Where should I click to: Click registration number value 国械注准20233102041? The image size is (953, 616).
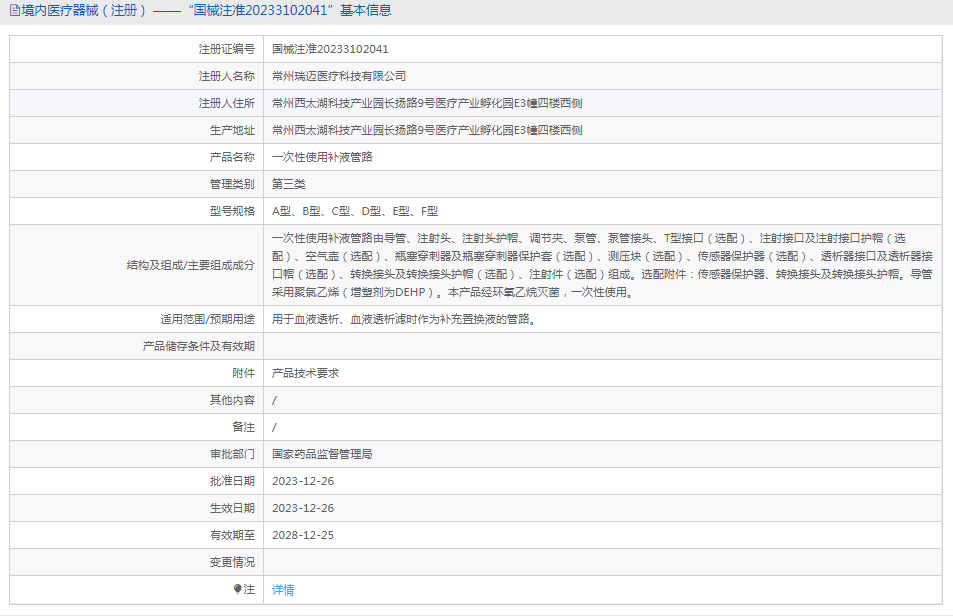point(330,49)
